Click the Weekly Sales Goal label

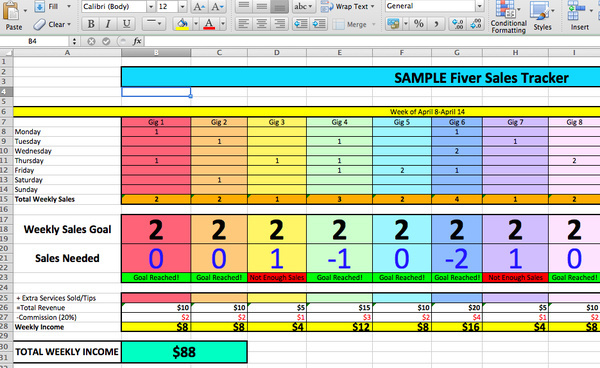(67, 229)
